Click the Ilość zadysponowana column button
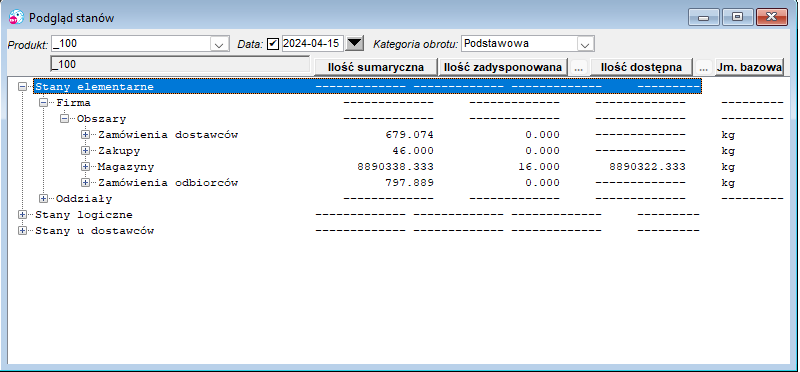 click(x=503, y=67)
